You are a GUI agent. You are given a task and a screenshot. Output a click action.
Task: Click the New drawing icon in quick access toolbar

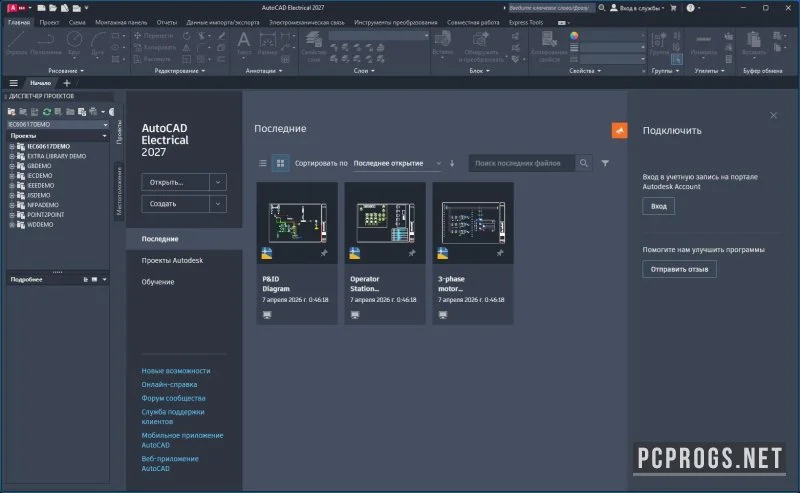pyautogui.click(x=41, y=8)
